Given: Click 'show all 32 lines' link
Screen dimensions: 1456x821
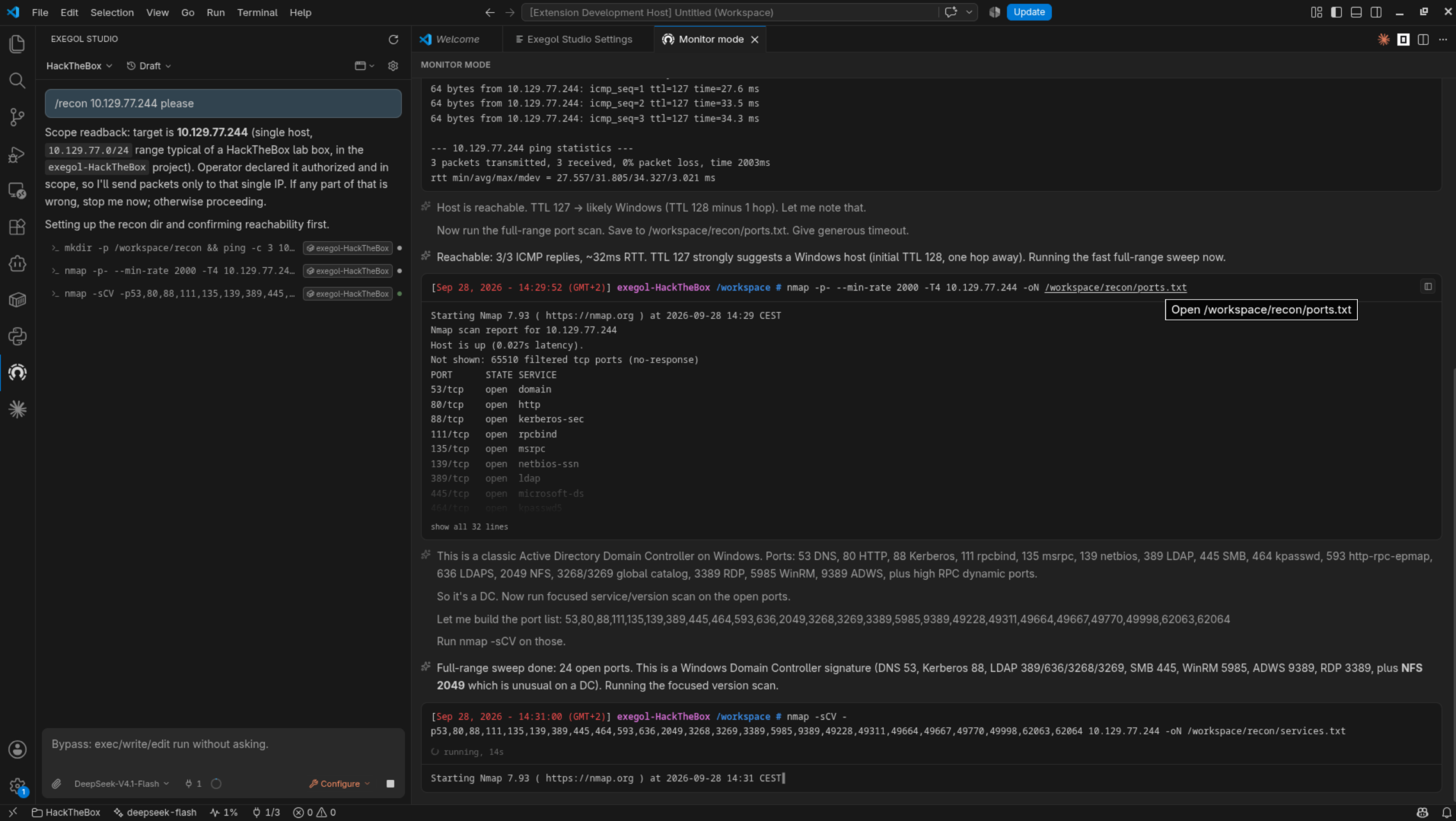Looking at the screenshot, I should coord(469,527).
